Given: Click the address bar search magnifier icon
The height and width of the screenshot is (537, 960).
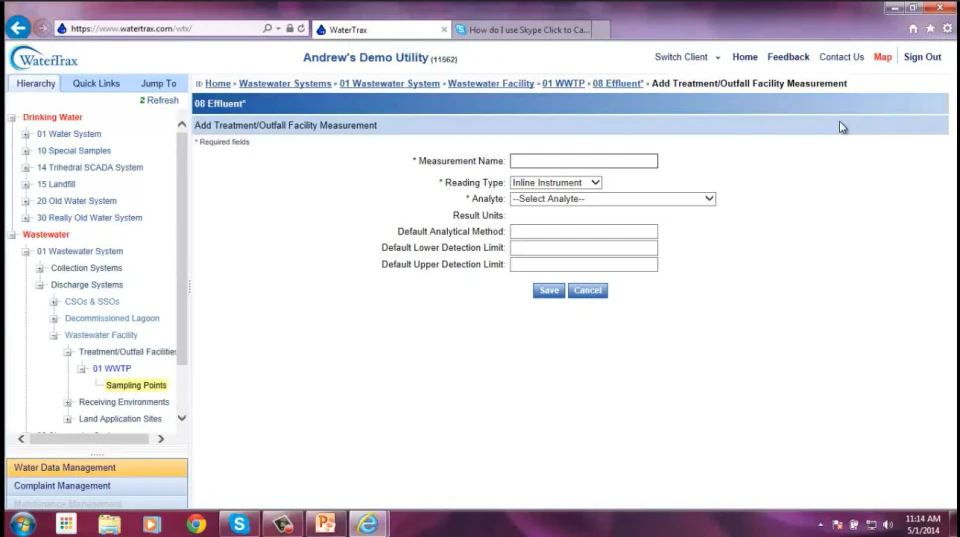Looking at the screenshot, I should 268,28.
